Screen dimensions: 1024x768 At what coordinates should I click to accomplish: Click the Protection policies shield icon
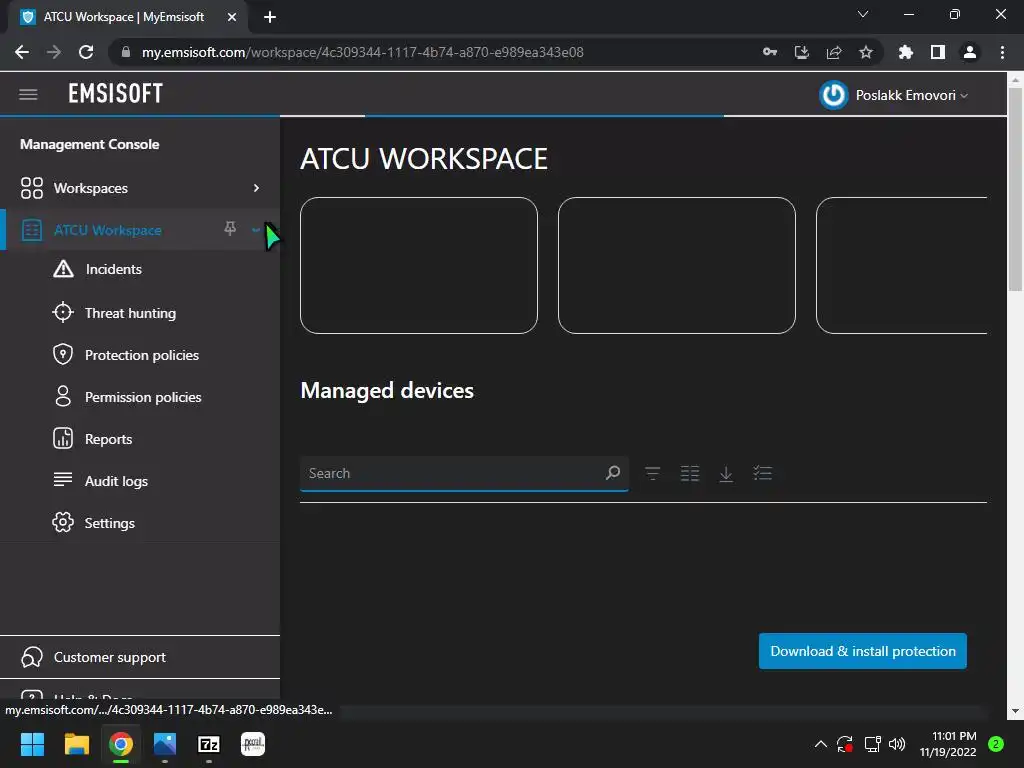63,355
